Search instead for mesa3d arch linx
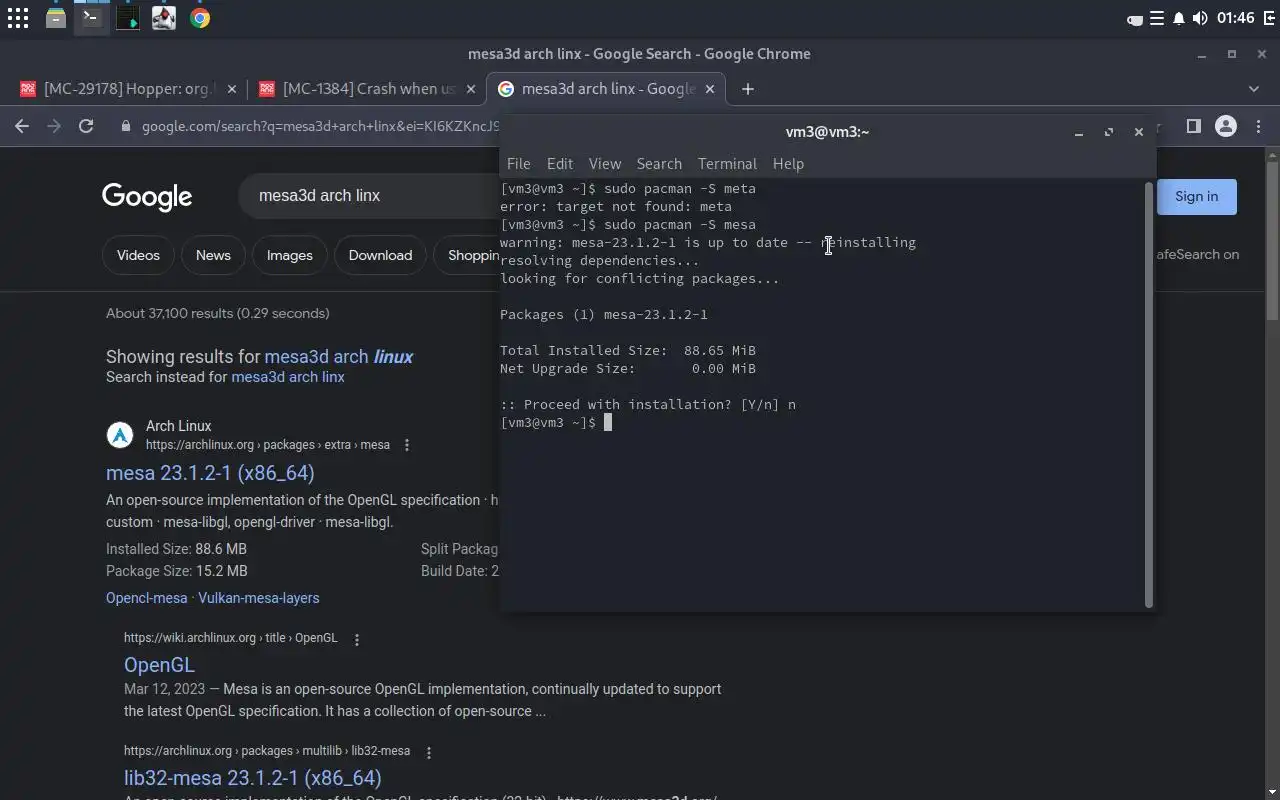 click(x=288, y=377)
